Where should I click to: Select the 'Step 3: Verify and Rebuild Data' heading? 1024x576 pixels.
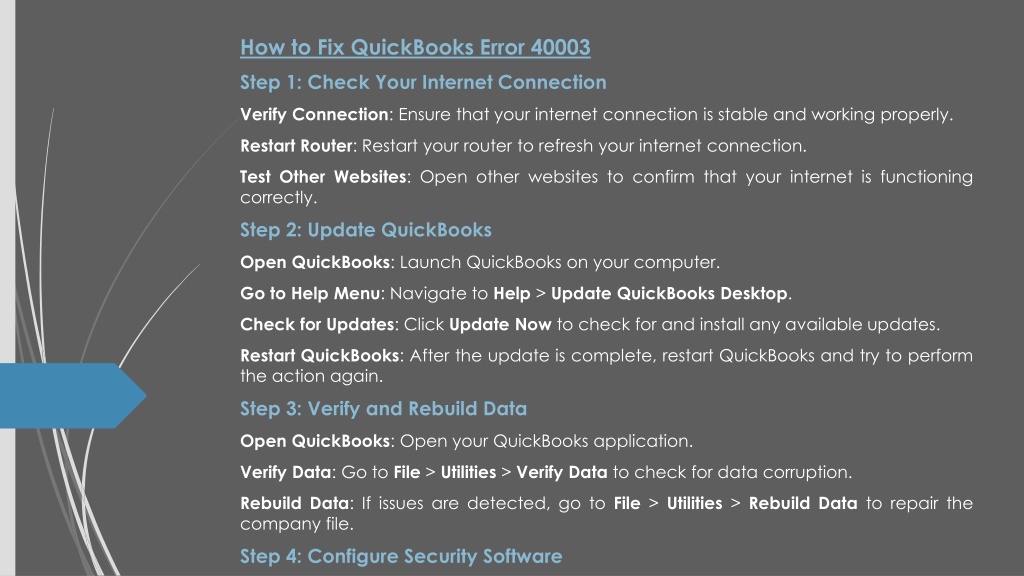pyautogui.click(x=383, y=409)
